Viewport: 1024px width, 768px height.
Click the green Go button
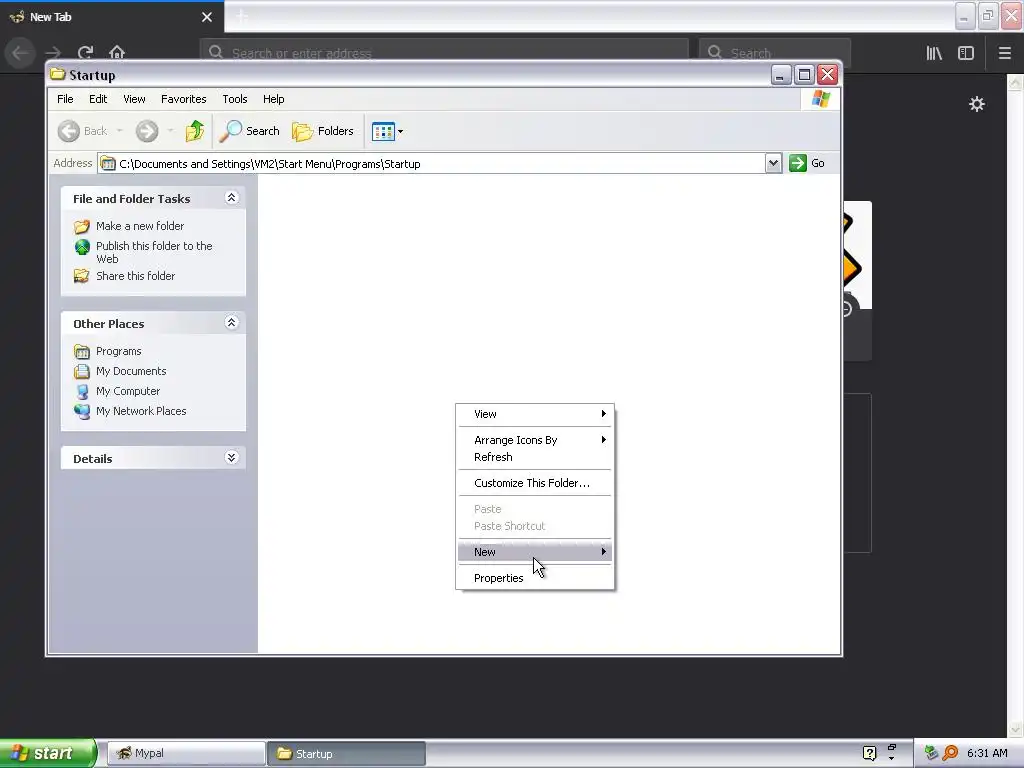tap(807, 163)
